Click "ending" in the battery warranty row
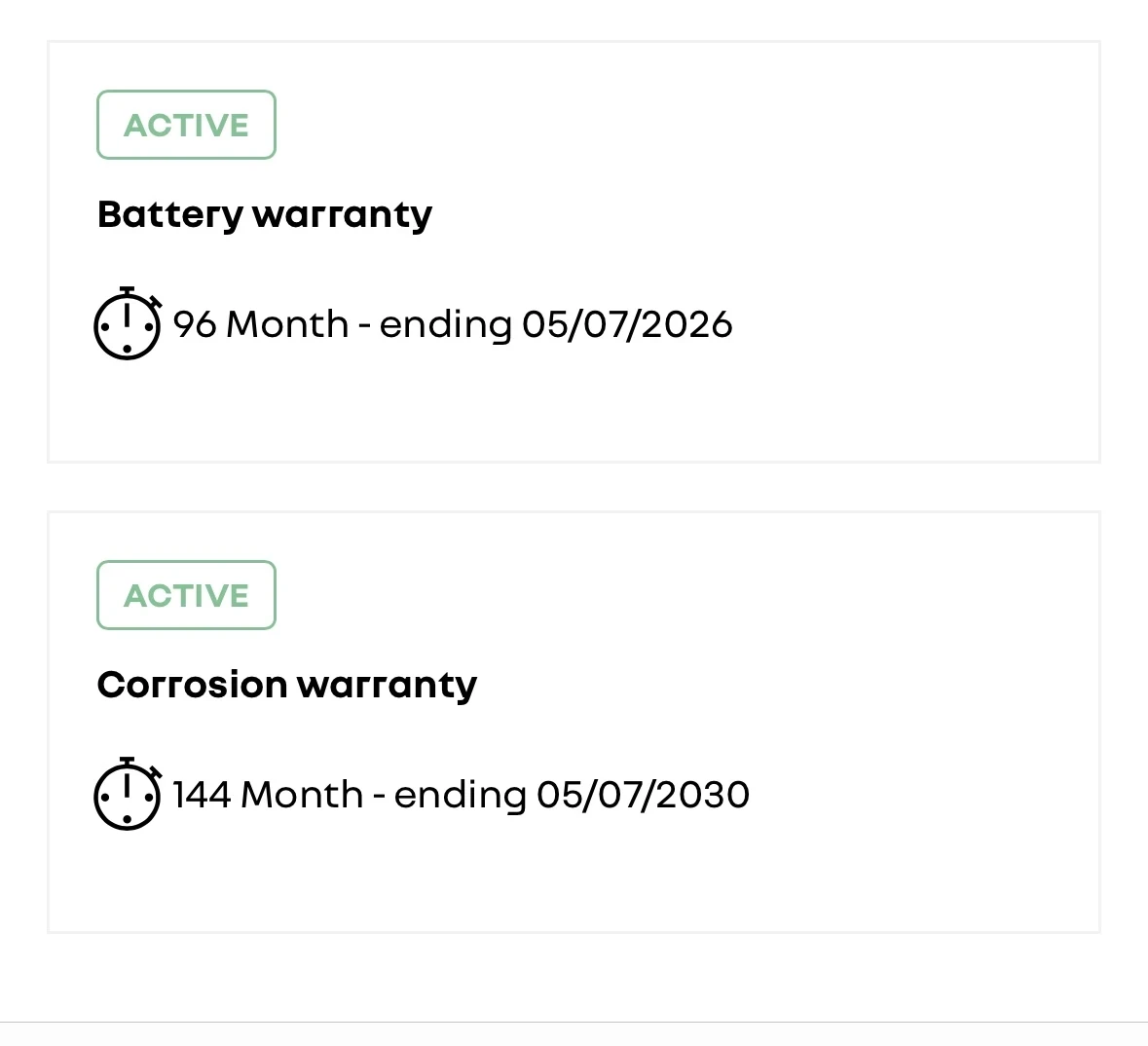 point(445,325)
